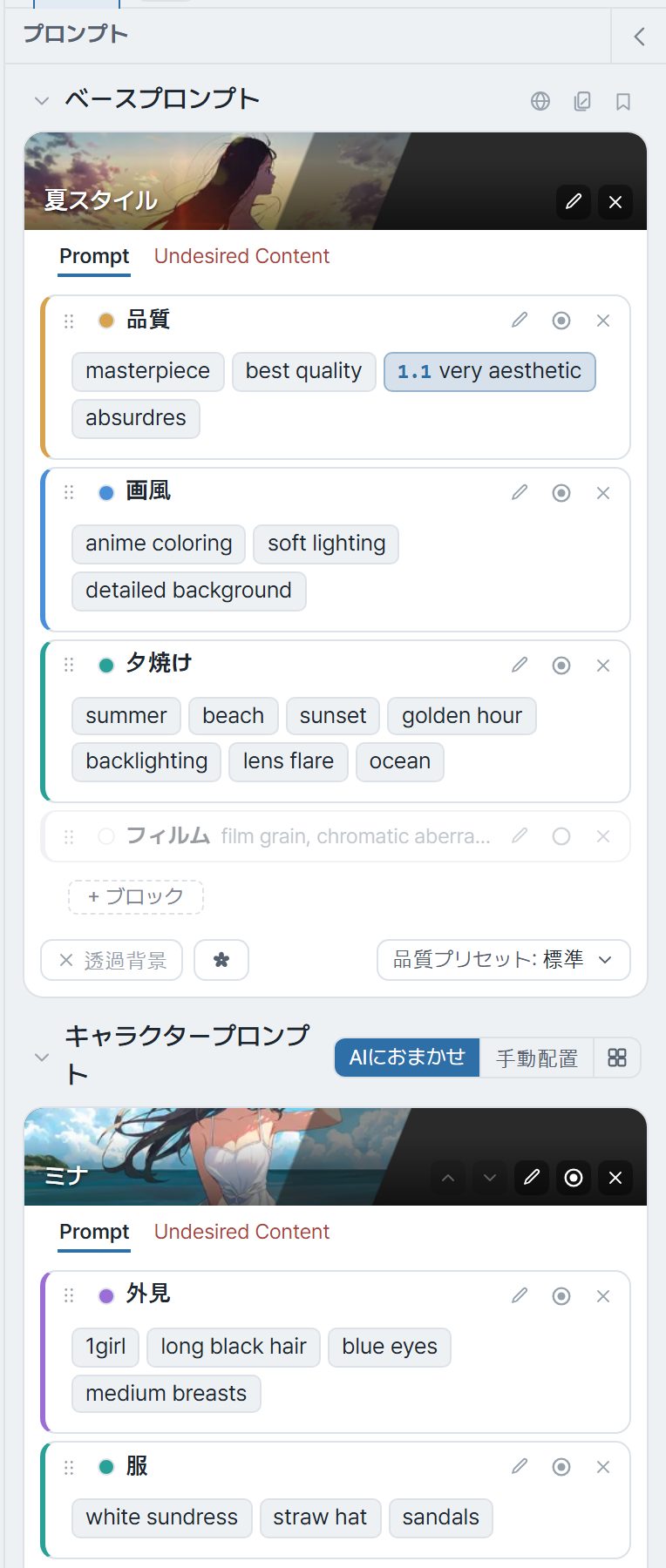This screenshot has width=666, height=1568.
Task: Toggle the 夕焼け block enable circle
Action: [561, 666]
